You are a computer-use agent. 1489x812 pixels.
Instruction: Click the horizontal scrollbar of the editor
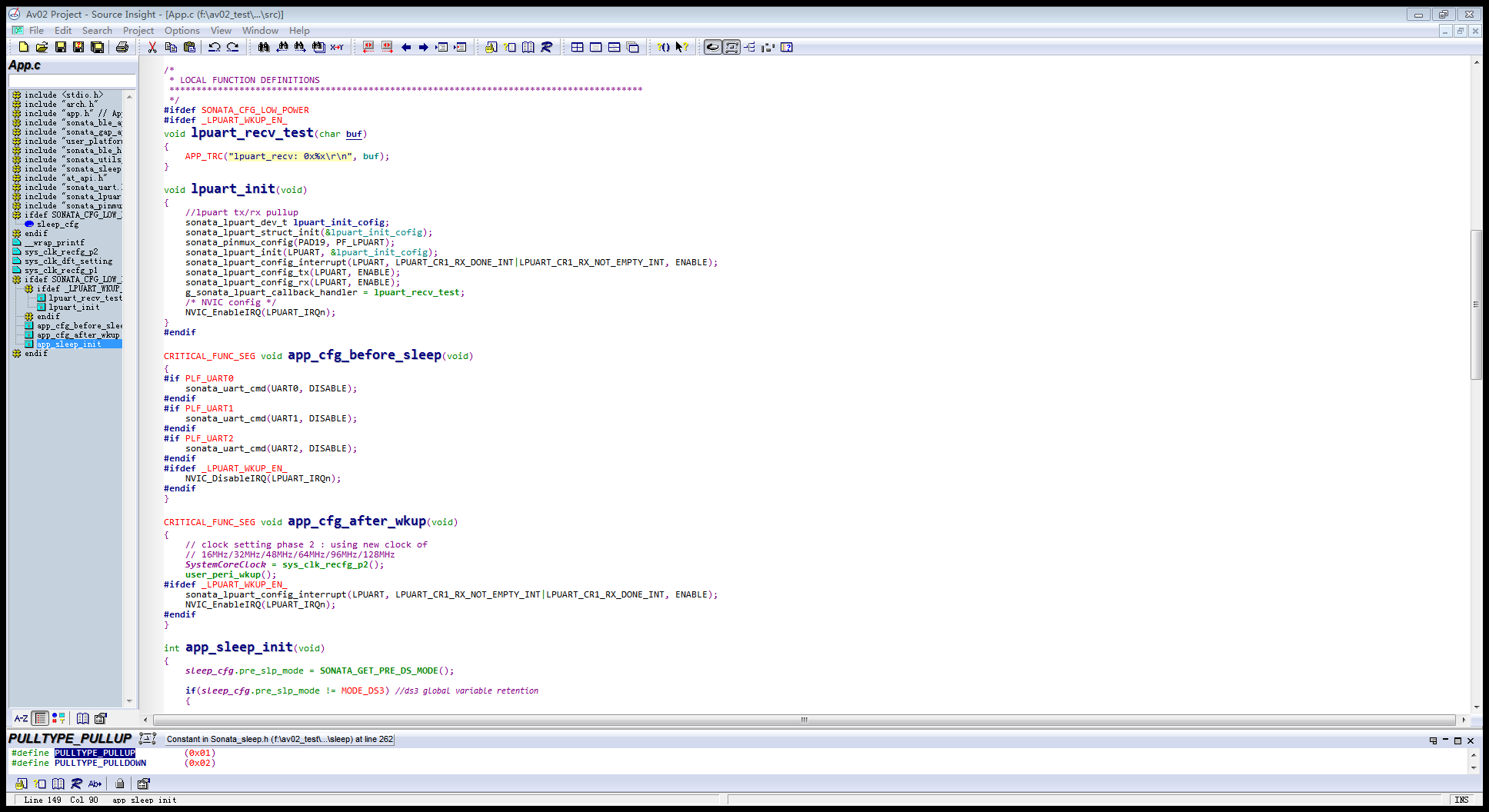804,720
